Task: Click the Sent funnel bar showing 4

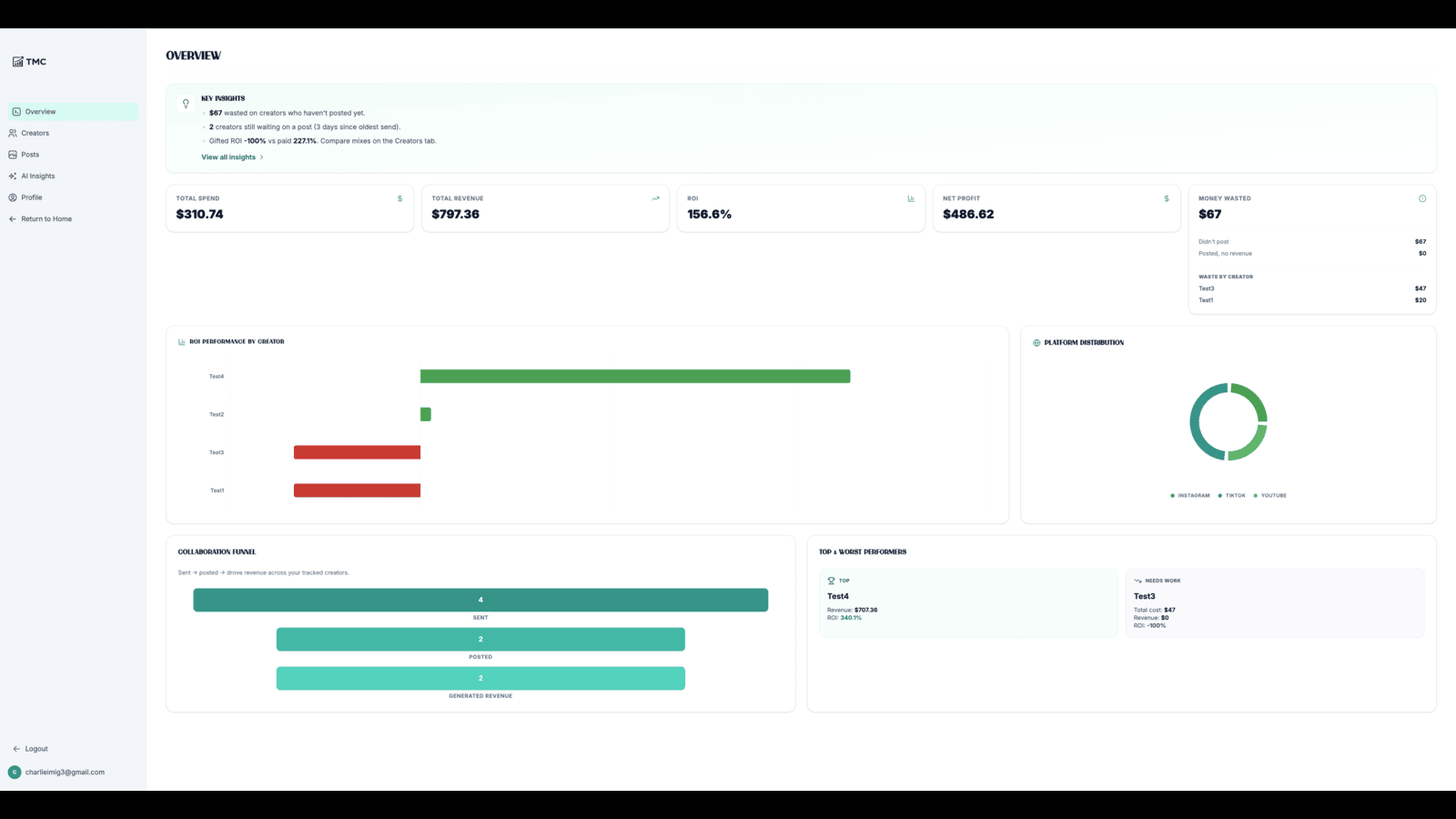Action: (x=480, y=600)
